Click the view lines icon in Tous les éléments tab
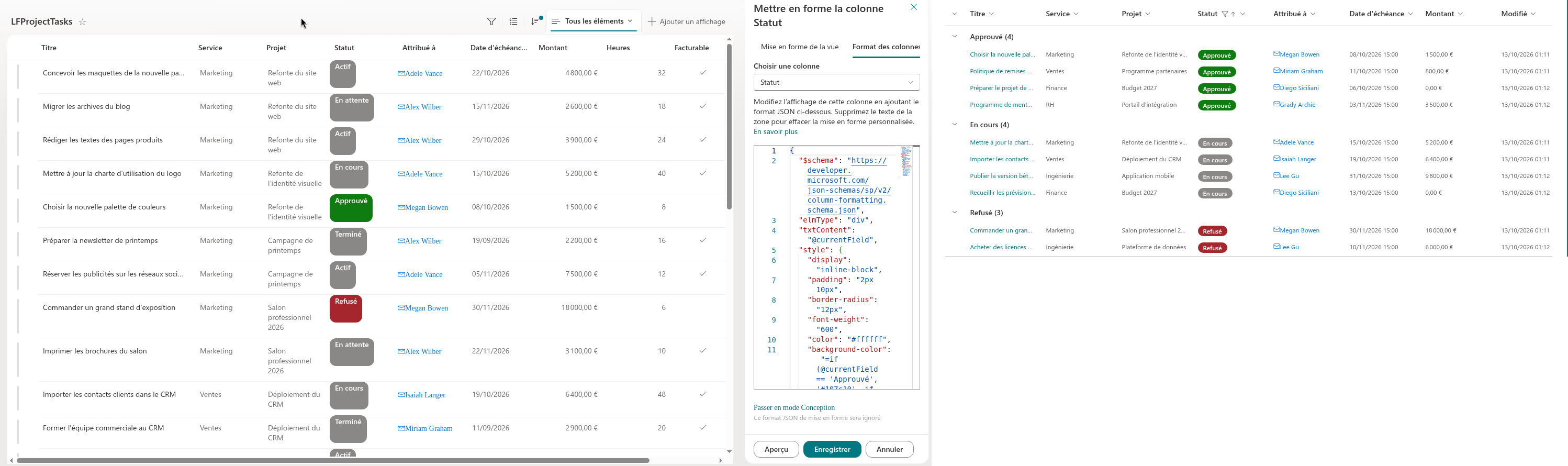 click(556, 21)
